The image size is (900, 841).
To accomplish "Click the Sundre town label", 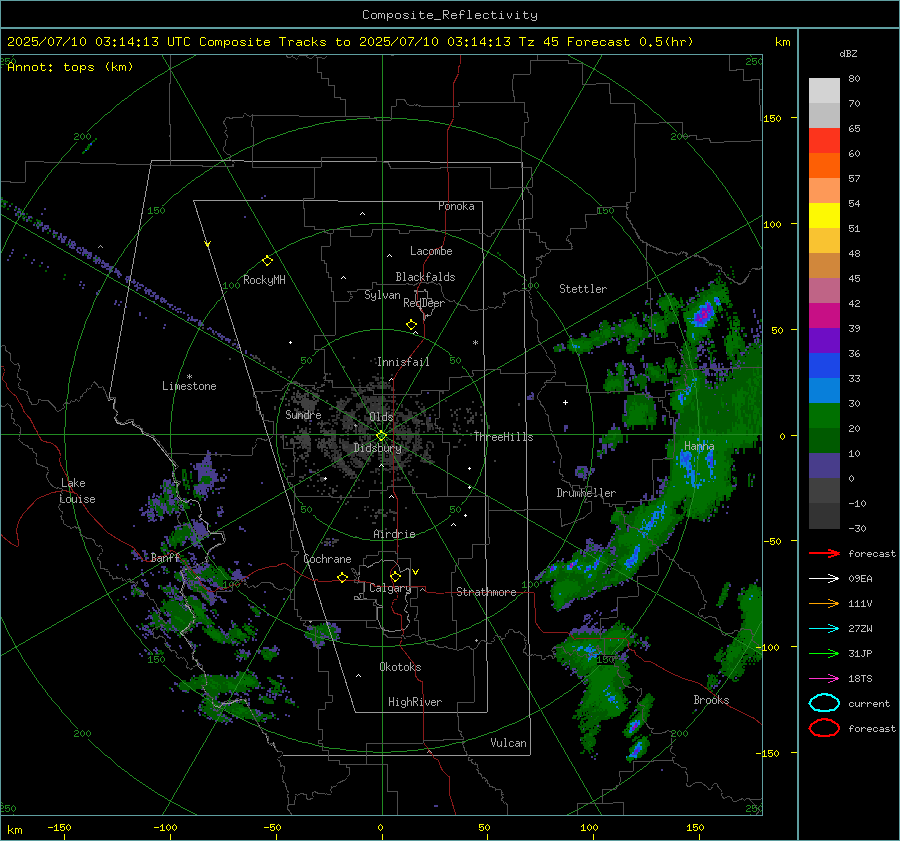I will point(303,414).
